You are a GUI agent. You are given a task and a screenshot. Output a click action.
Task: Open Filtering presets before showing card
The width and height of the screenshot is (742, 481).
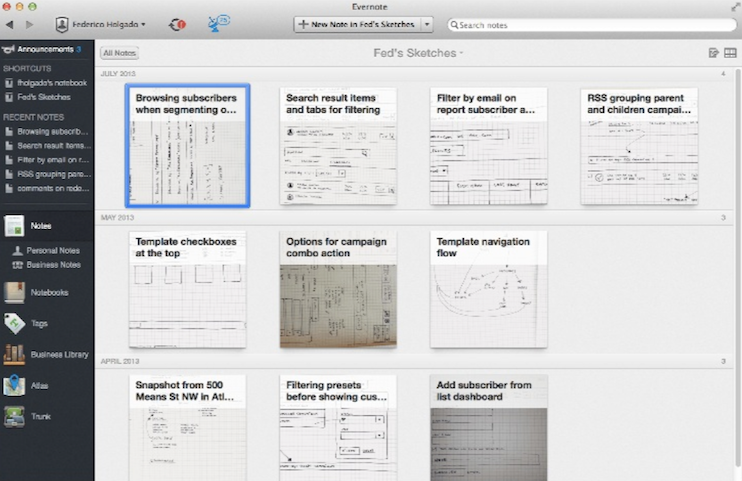(338, 428)
